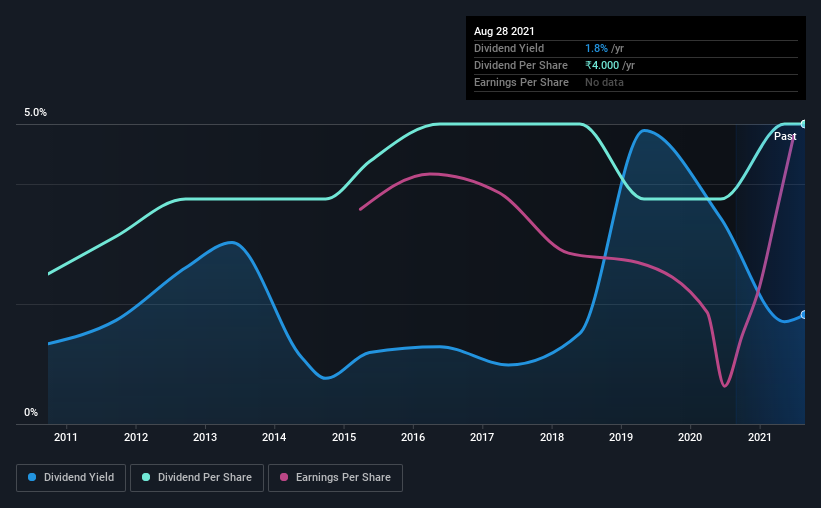Toggle the Dividend Yield legend button
Image resolution: width=821 pixels, height=508 pixels.
pos(71,478)
